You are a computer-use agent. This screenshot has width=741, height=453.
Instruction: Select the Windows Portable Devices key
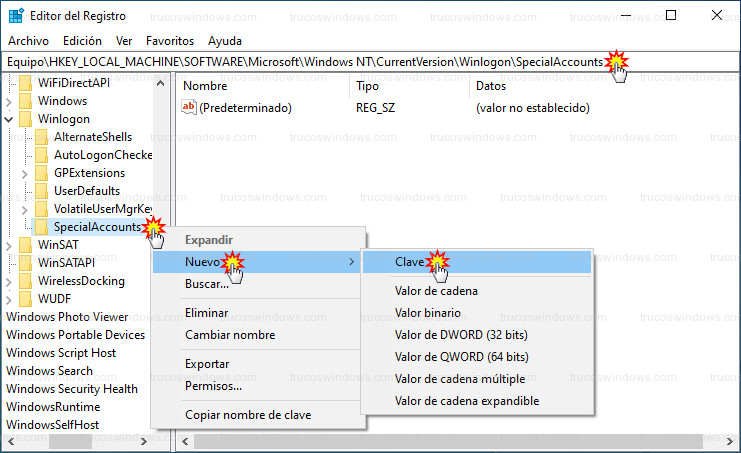pos(76,335)
